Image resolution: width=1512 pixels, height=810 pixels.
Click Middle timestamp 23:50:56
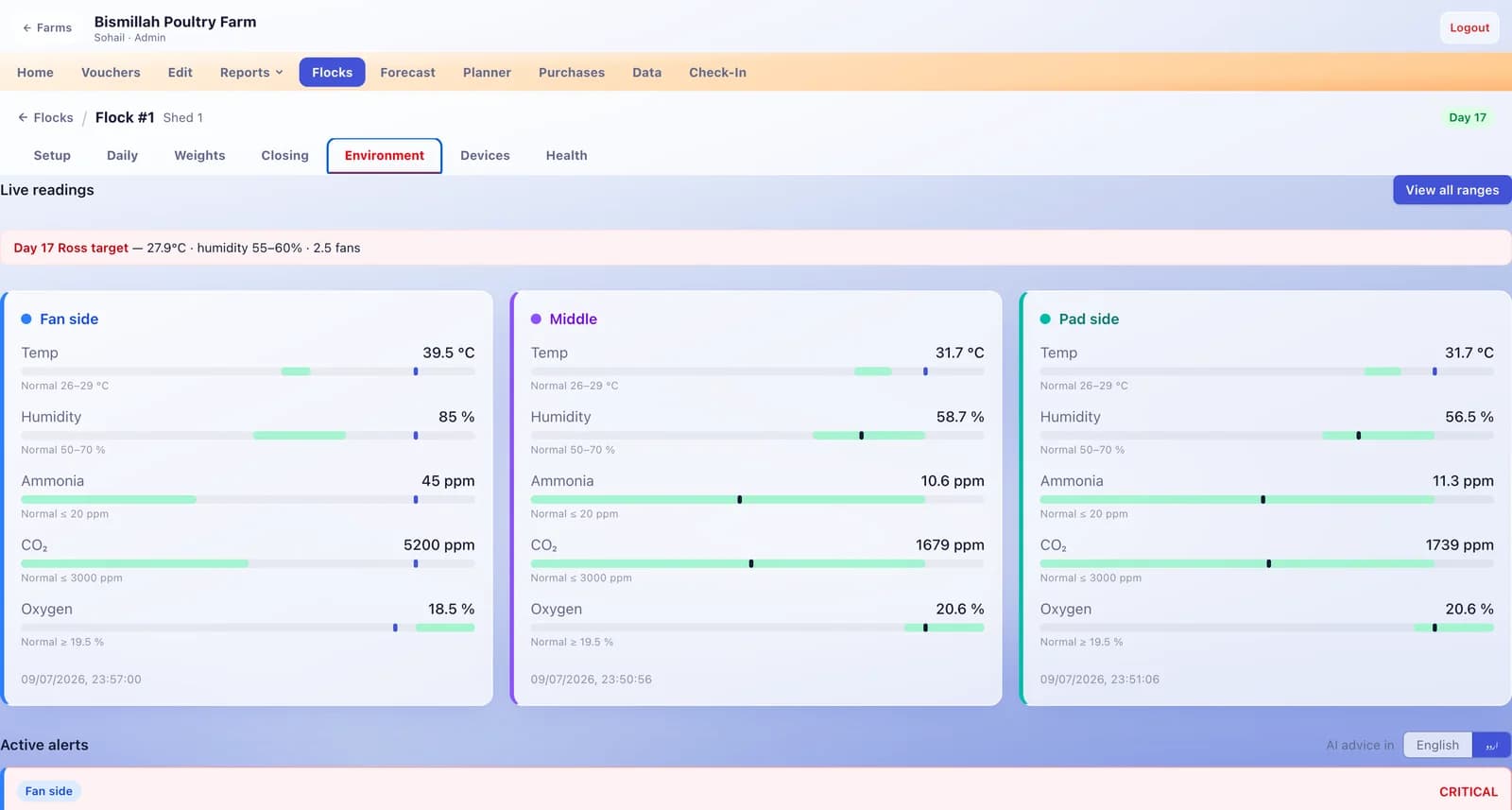pyautogui.click(x=591, y=680)
